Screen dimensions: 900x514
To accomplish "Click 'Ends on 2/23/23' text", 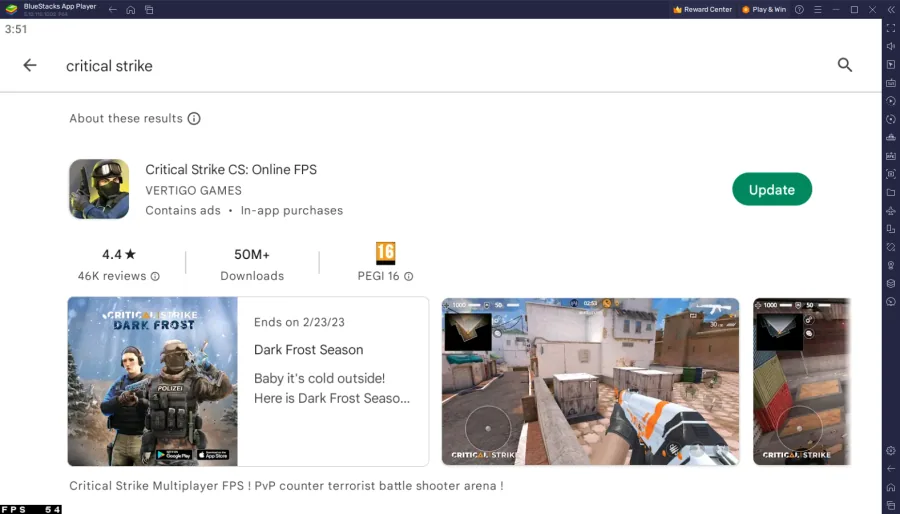I will 300,322.
